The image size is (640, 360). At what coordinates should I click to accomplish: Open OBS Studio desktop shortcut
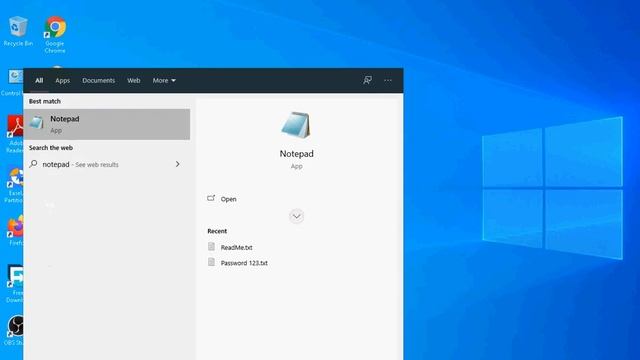click(x=15, y=330)
